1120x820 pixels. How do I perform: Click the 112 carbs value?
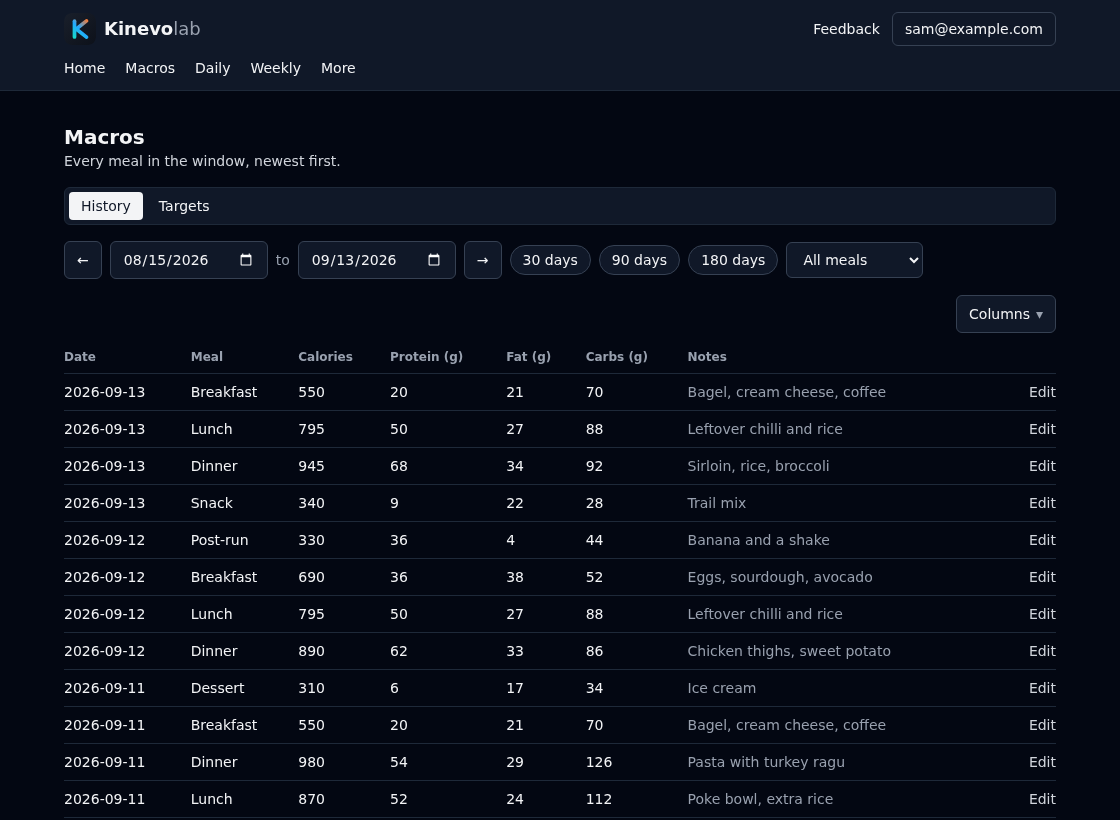click(x=599, y=799)
